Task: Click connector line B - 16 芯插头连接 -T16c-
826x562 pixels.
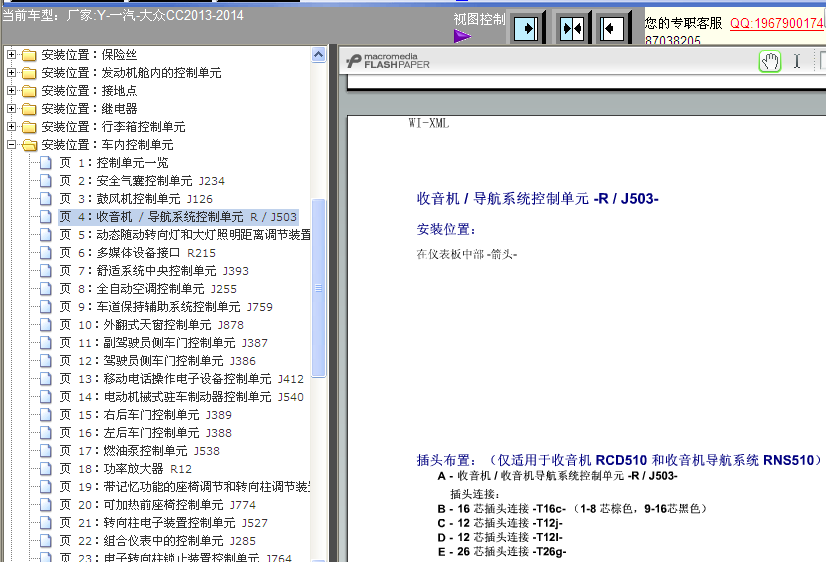Action: [x=572, y=508]
